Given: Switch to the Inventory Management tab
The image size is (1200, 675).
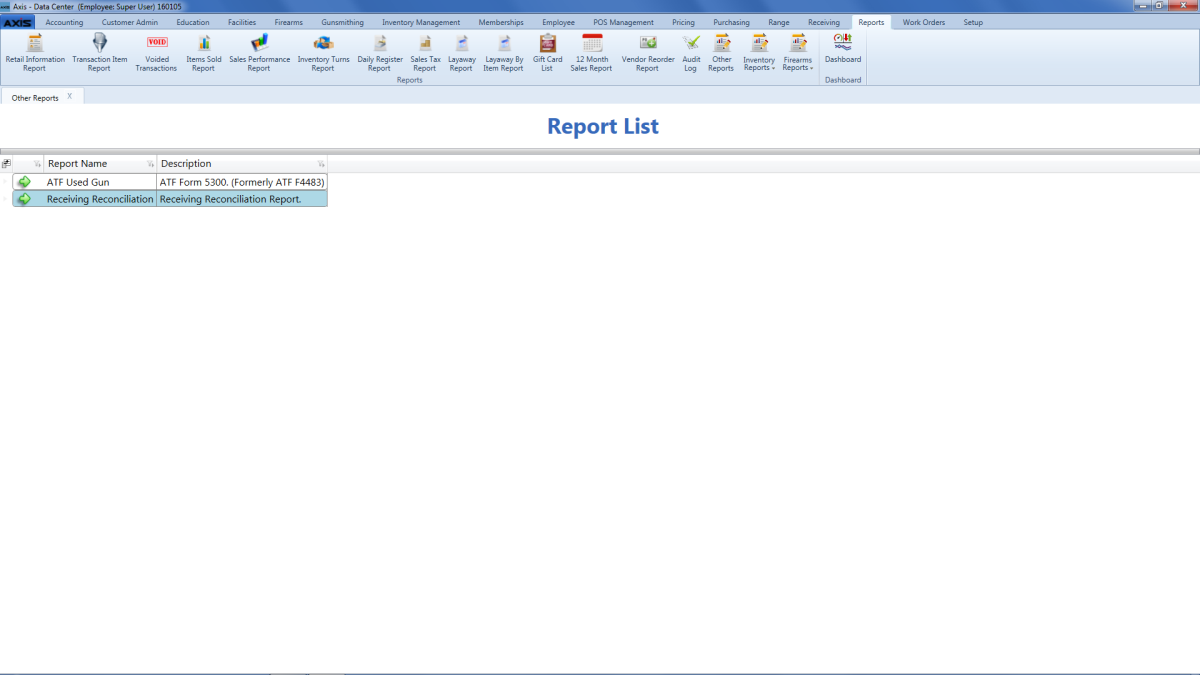Looking at the screenshot, I should pyautogui.click(x=421, y=22).
